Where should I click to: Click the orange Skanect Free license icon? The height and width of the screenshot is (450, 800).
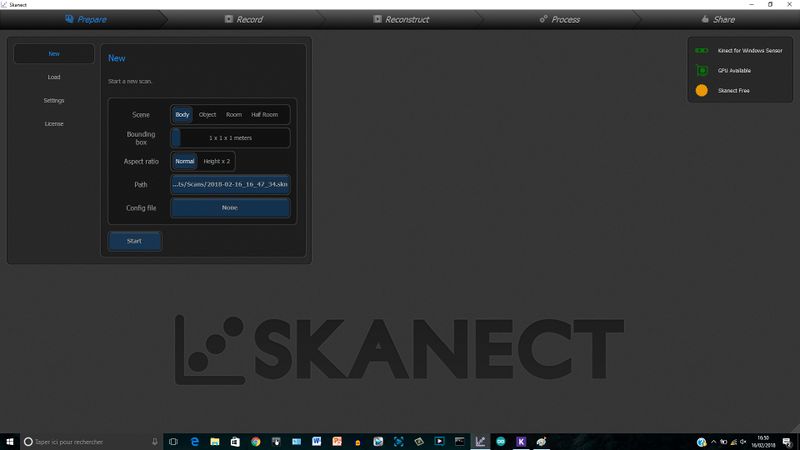tap(701, 90)
